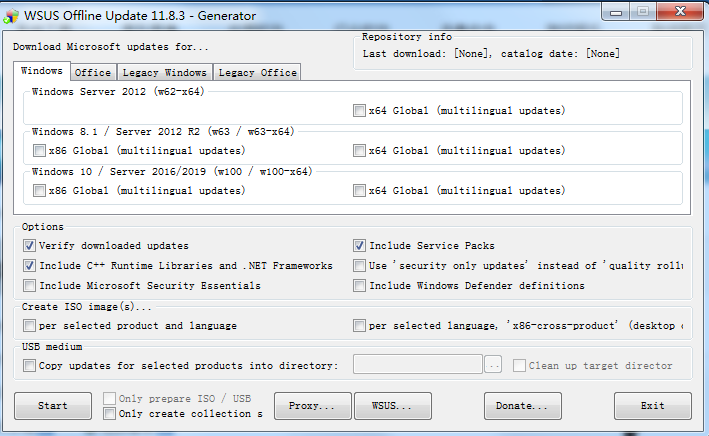This screenshot has width=709, height=436.
Task: Open the WSUS... settings dialog
Action: [x=392, y=406]
